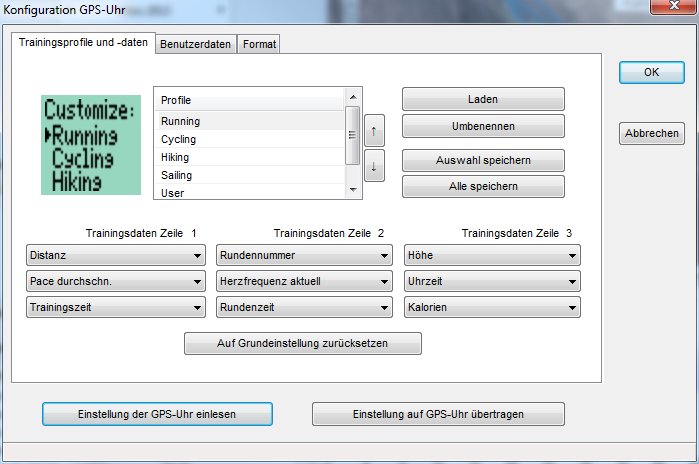Click Einstellung auf GPS-Uhr übertragen
This screenshot has width=699, height=464.
pyautogui.click(x=438, y=414)
